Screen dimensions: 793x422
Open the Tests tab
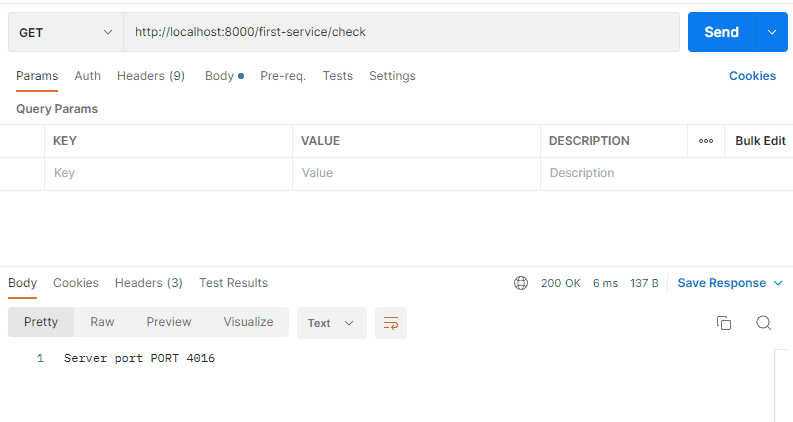click(338, 76)
